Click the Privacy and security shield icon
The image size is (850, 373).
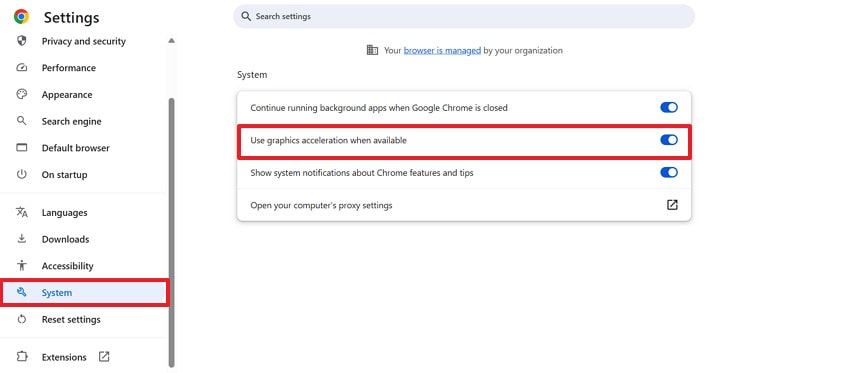tap(22, 41)
